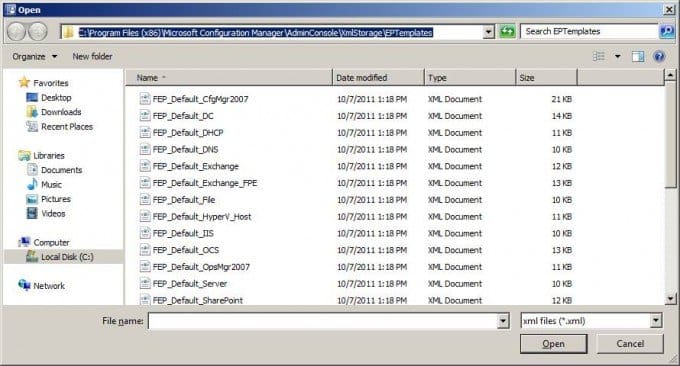Click the XML icon of FEP_Default_Exchange
680x366 pixels.
(x=145, y=166)
